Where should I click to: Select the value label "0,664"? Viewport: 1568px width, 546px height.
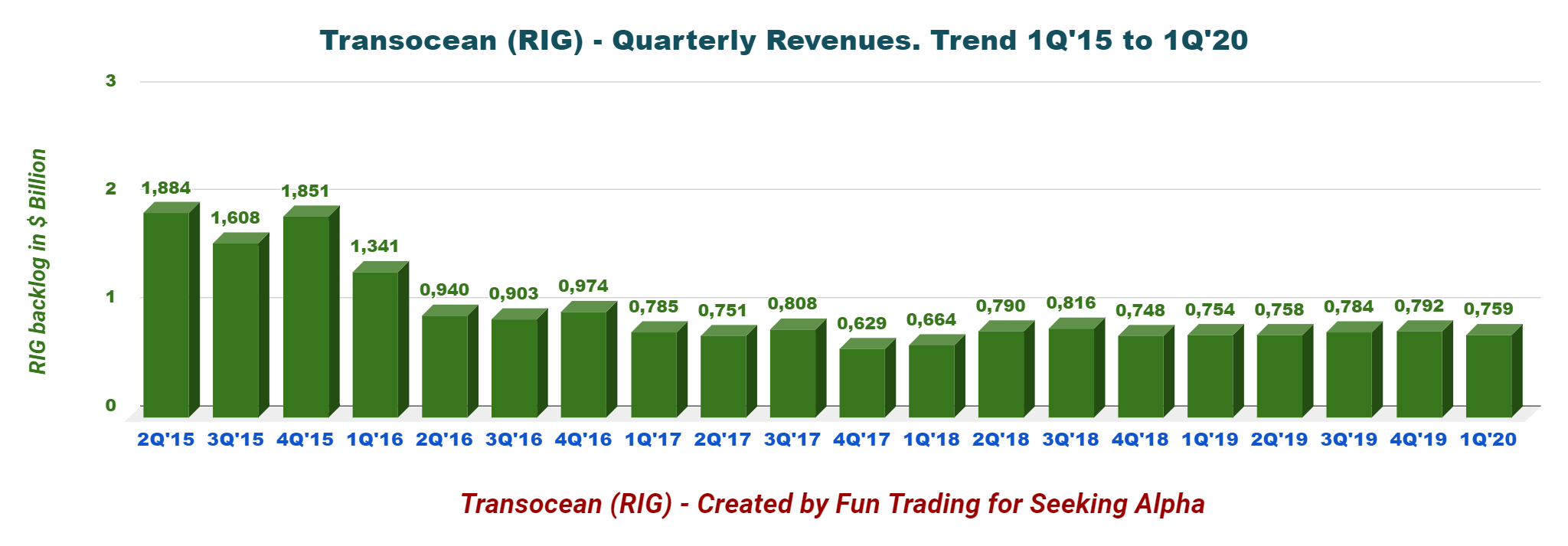932,320
